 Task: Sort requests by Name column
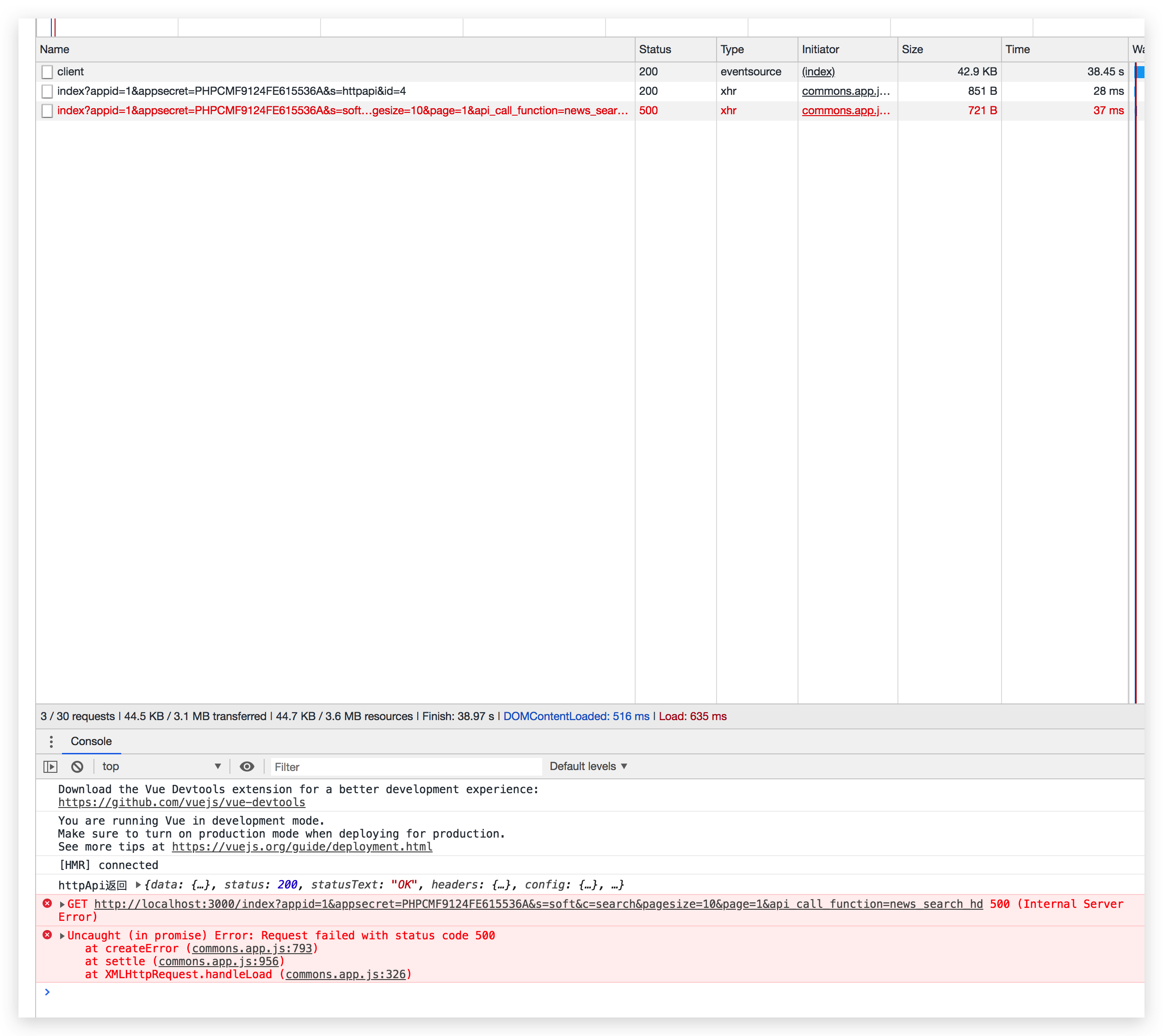(335, 49)
